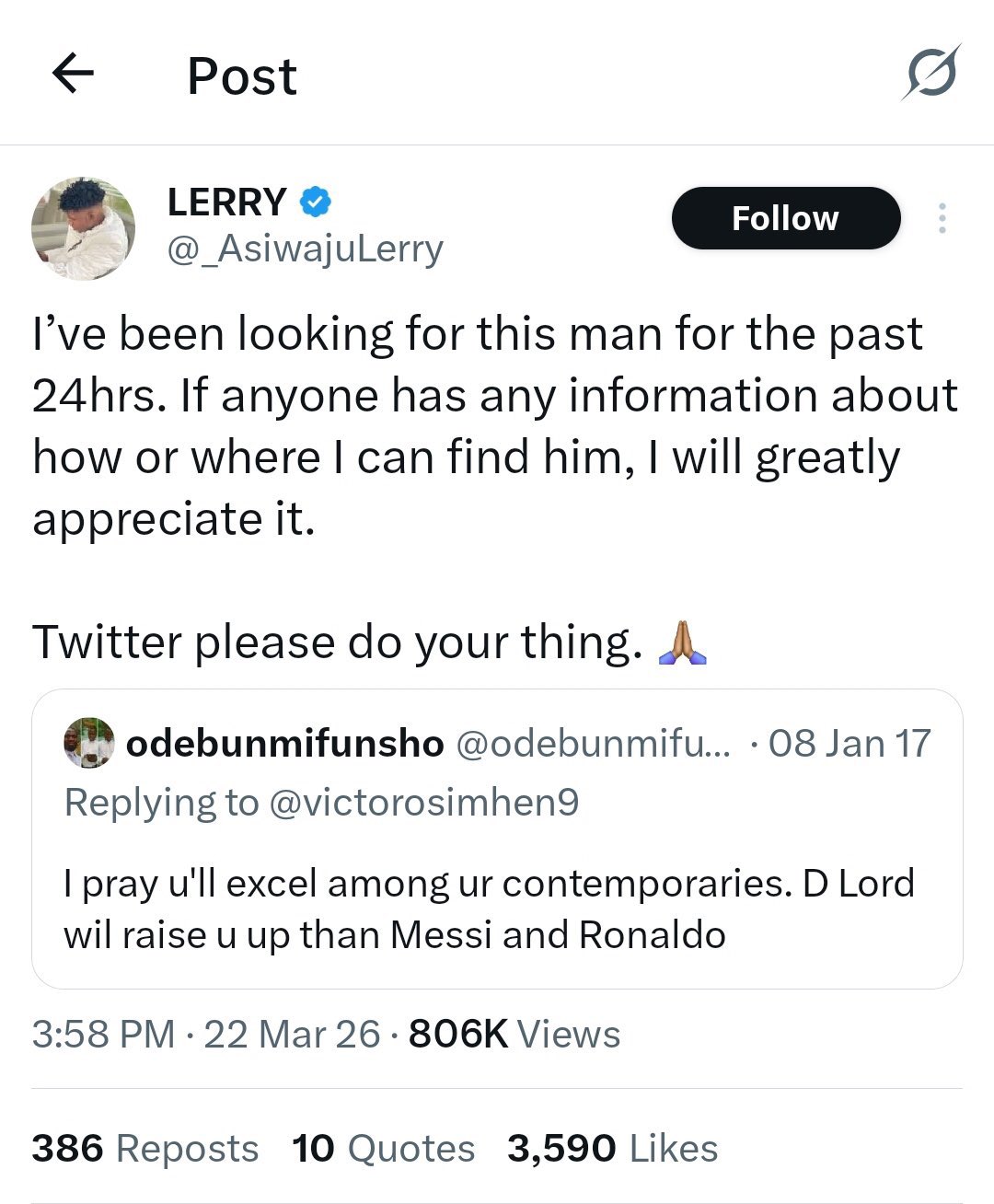Image resolution: width=994 pixels, height=1204 pixels.
Task: Open odebunmifunsho's name in quoted post
Action: [x=284, y=743]
